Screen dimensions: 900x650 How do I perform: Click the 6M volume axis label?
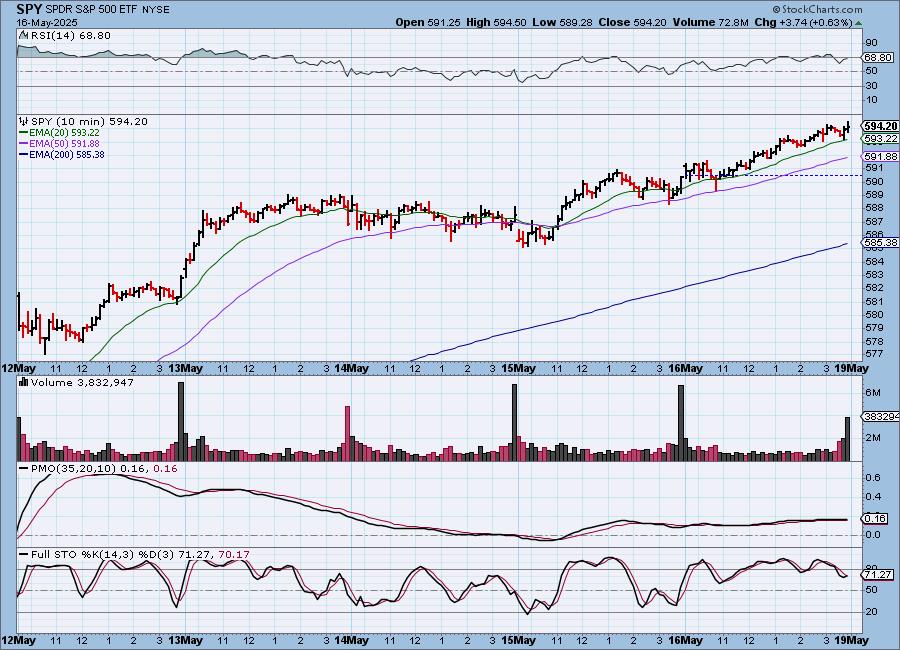(872, 393)
